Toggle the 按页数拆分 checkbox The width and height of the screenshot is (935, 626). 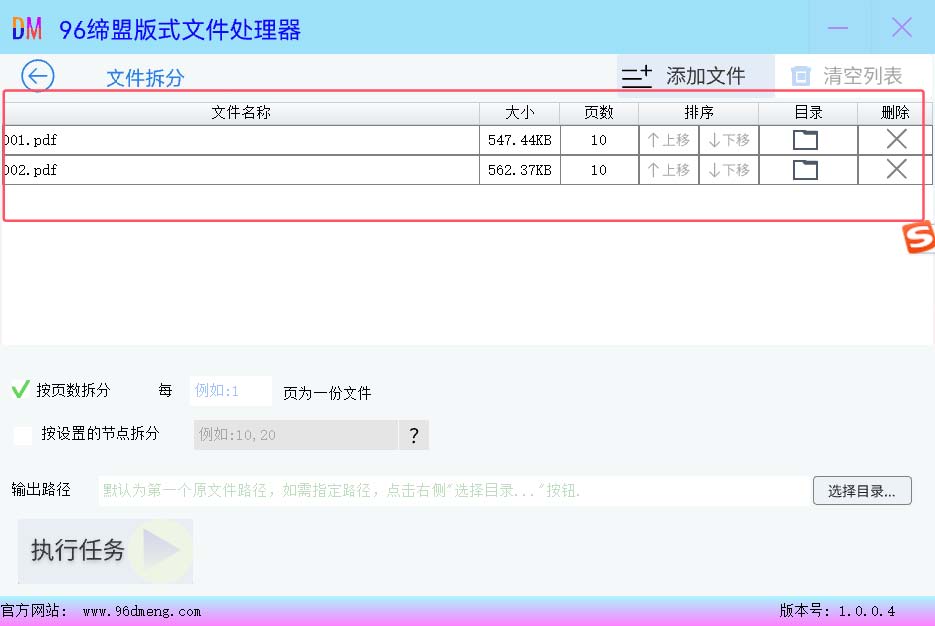point(20,389)
